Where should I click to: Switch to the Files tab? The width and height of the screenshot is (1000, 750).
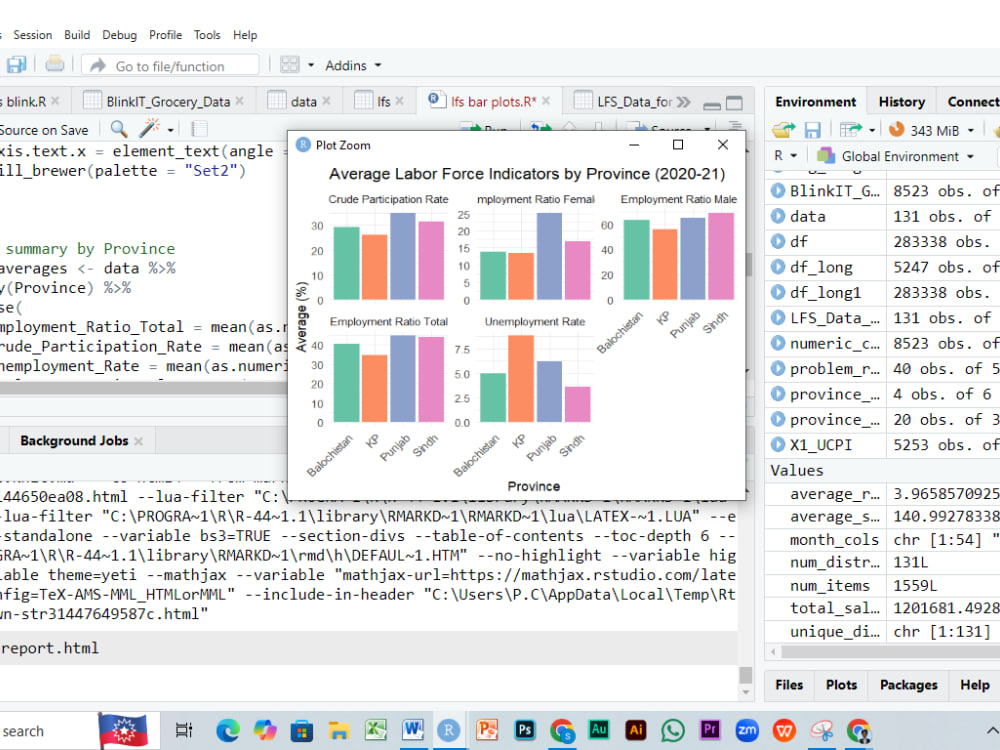(789, 684)
